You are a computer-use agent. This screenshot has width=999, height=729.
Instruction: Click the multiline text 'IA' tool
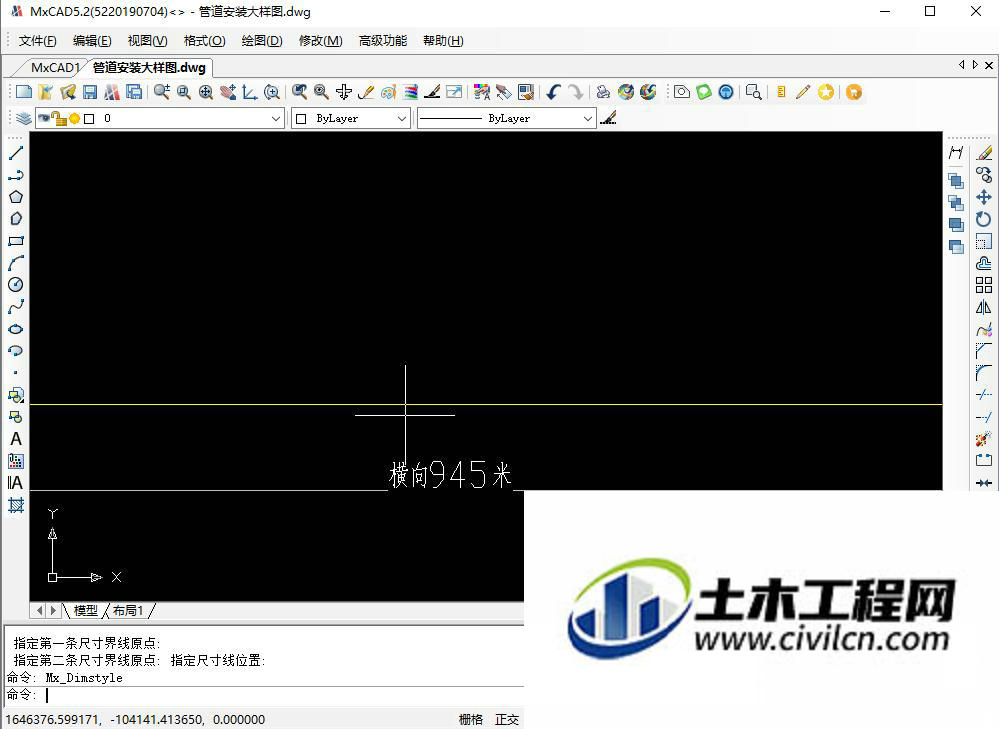tap(16, 483)
